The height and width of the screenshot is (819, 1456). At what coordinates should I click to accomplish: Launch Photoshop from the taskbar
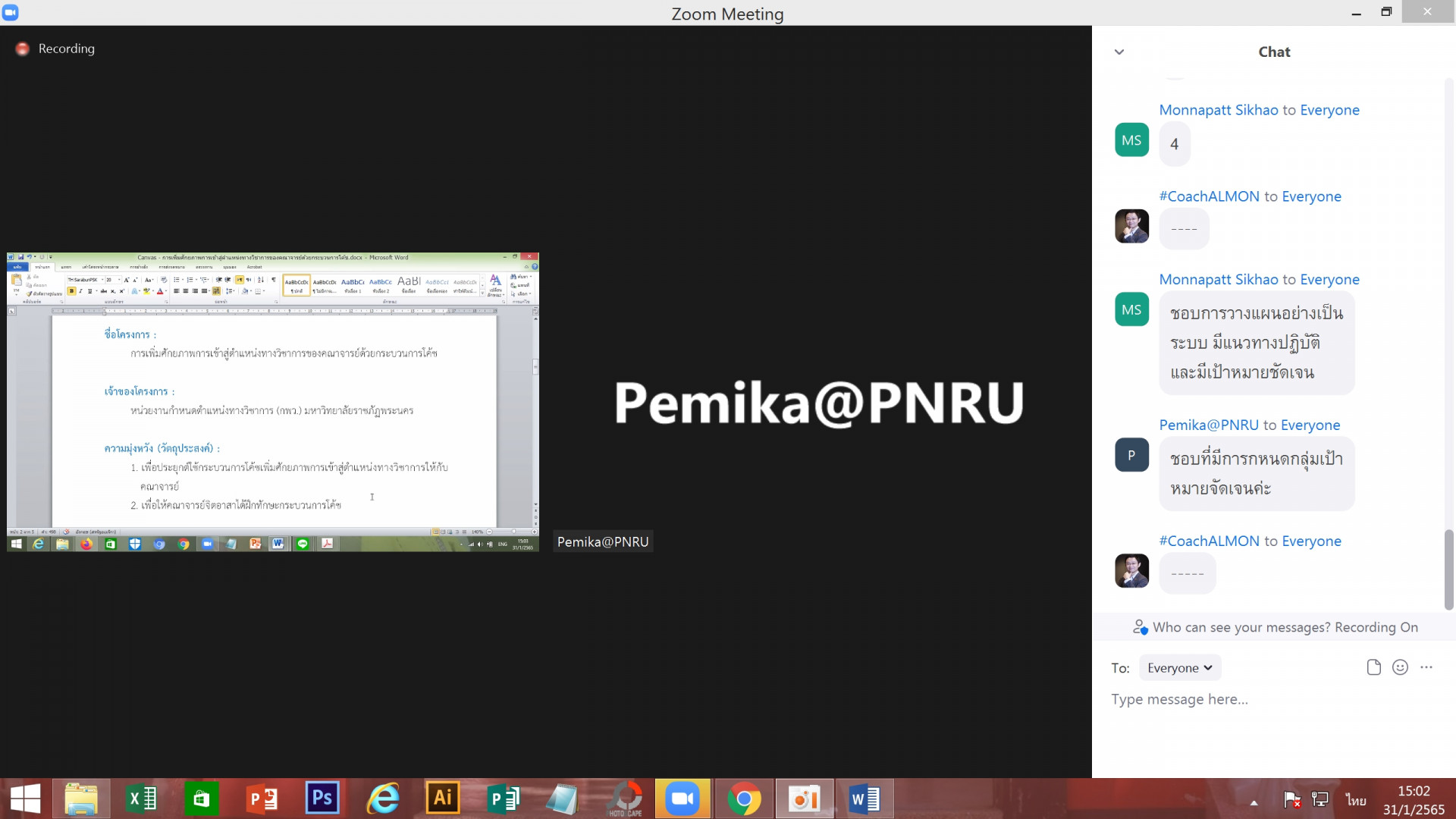click(322, 798)
